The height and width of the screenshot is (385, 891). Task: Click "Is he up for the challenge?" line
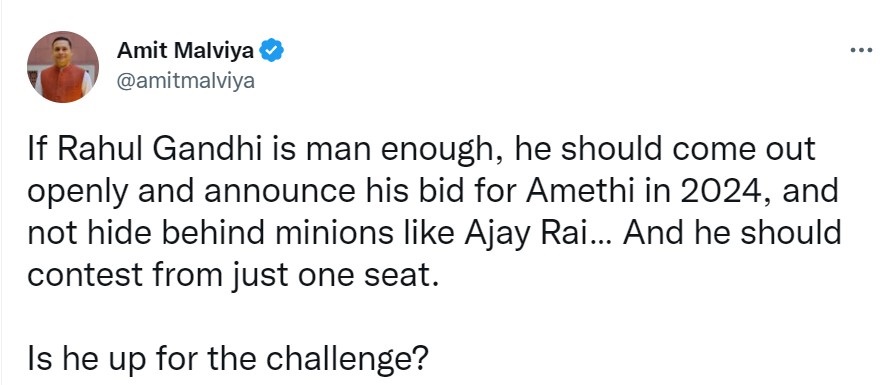(227, 359)
